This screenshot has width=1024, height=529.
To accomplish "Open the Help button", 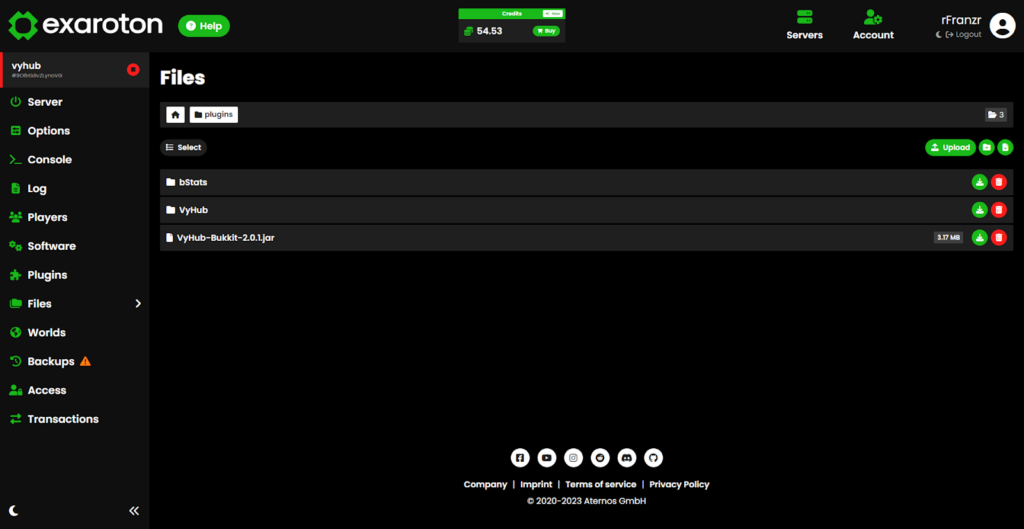I will coord(204,26).
